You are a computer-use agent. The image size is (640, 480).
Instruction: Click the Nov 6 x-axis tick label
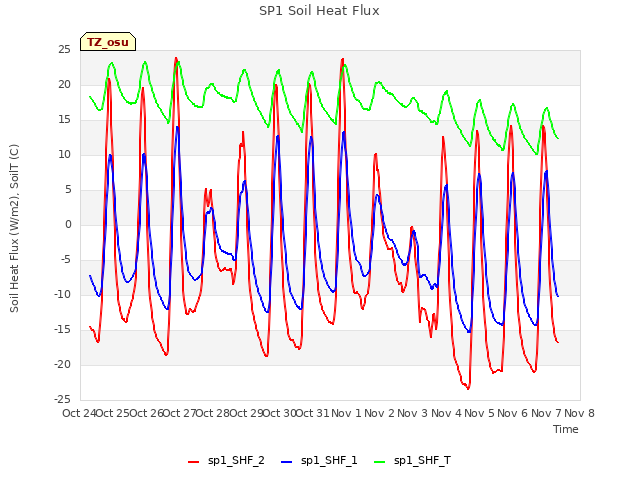pos(513,413)
